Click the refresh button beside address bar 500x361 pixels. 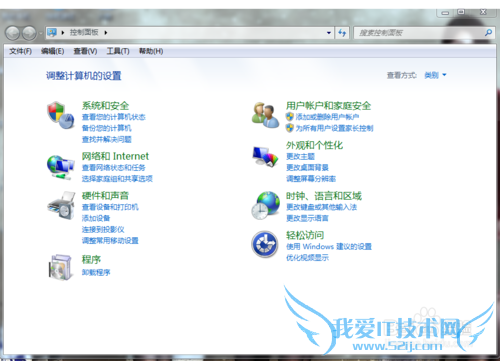click(342, 33)
